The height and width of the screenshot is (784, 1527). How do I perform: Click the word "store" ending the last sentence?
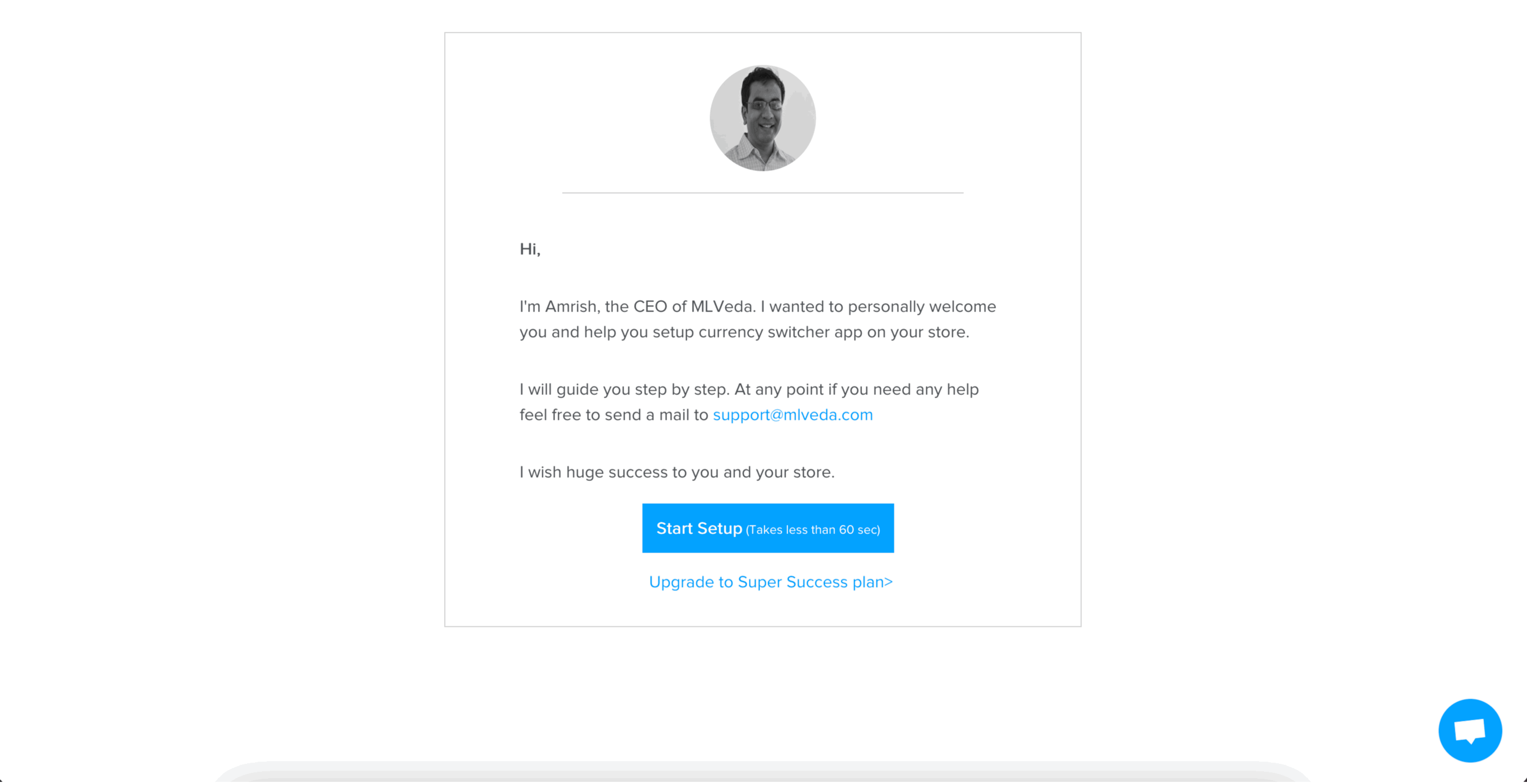812,472
